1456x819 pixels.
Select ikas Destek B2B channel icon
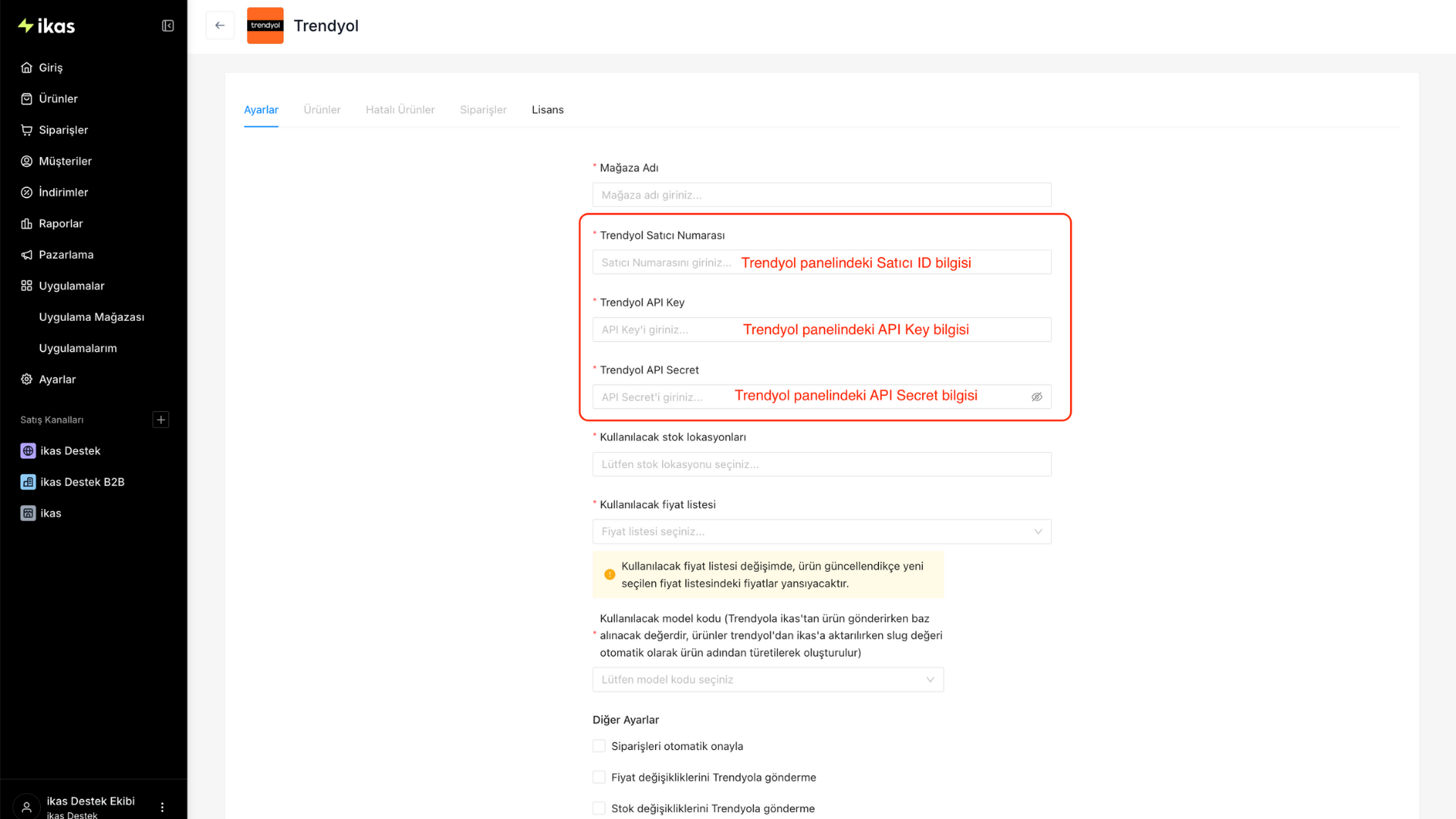28,482
